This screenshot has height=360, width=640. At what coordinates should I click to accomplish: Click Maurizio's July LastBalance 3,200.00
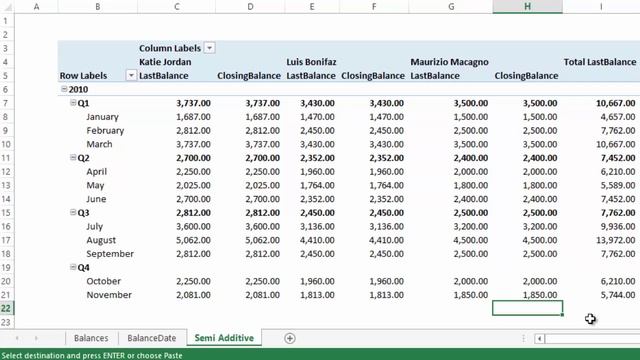pyautogui.click(x=471, y=226)
